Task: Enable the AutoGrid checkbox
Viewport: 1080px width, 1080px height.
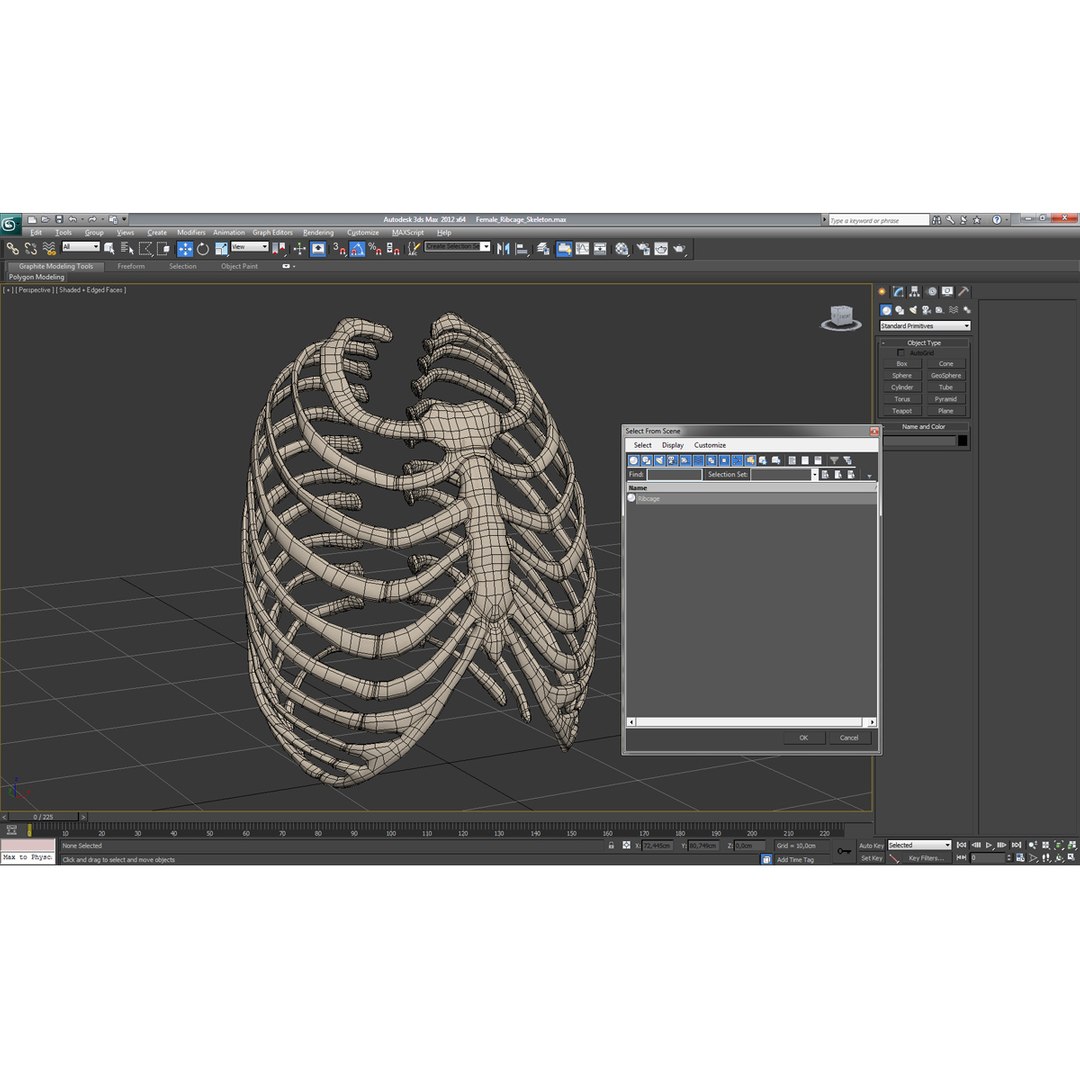Action: (x=900, y=353)
